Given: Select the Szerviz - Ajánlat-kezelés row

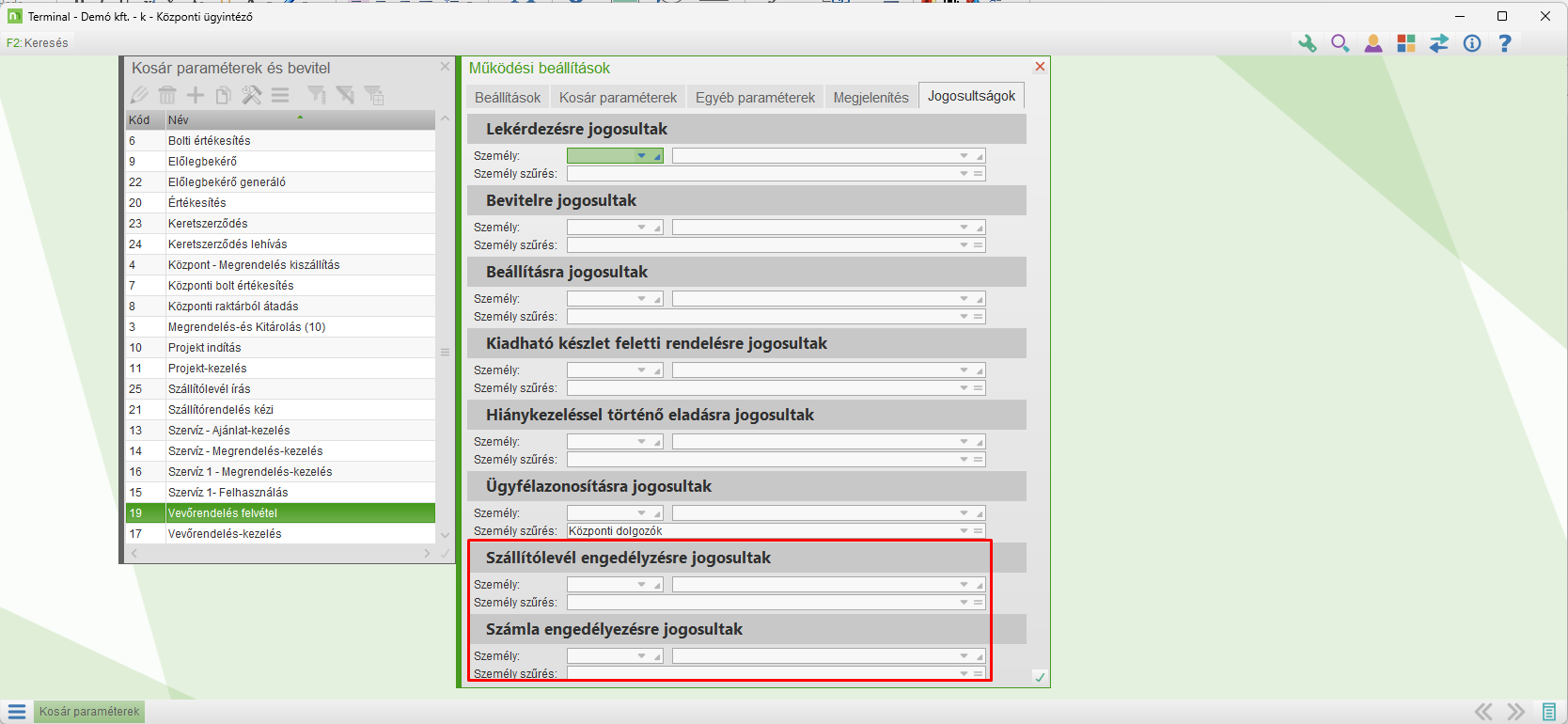Looking at the screenshot, I should tap(280, 431).
